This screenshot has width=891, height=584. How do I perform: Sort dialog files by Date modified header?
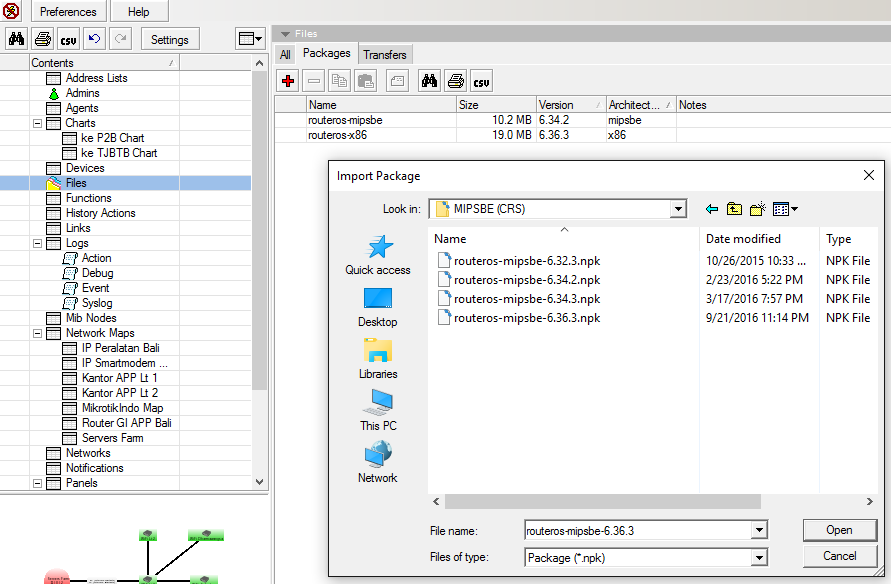click(x=759, y=239)
